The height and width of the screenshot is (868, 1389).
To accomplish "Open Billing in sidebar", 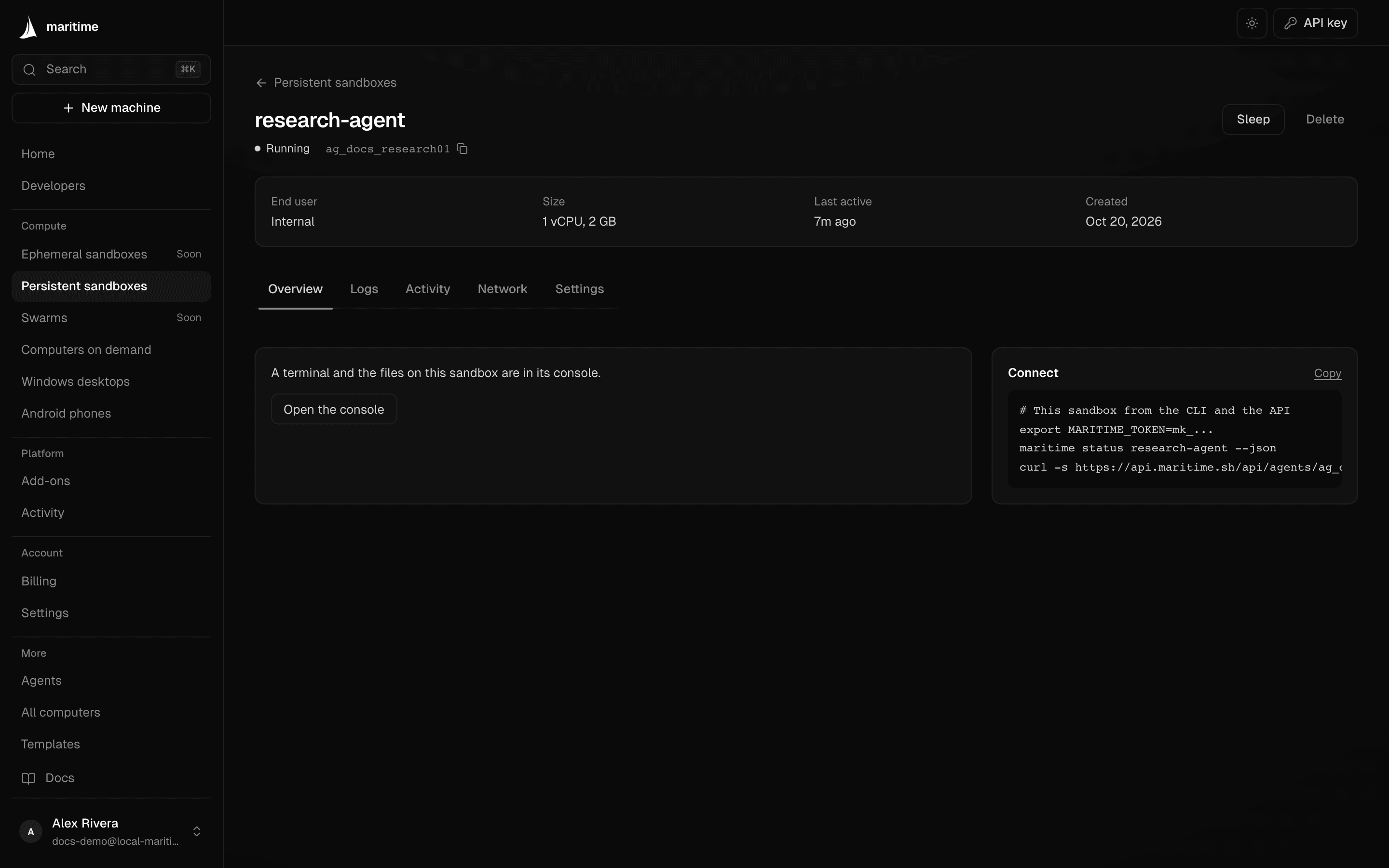I will coord(111,581).
